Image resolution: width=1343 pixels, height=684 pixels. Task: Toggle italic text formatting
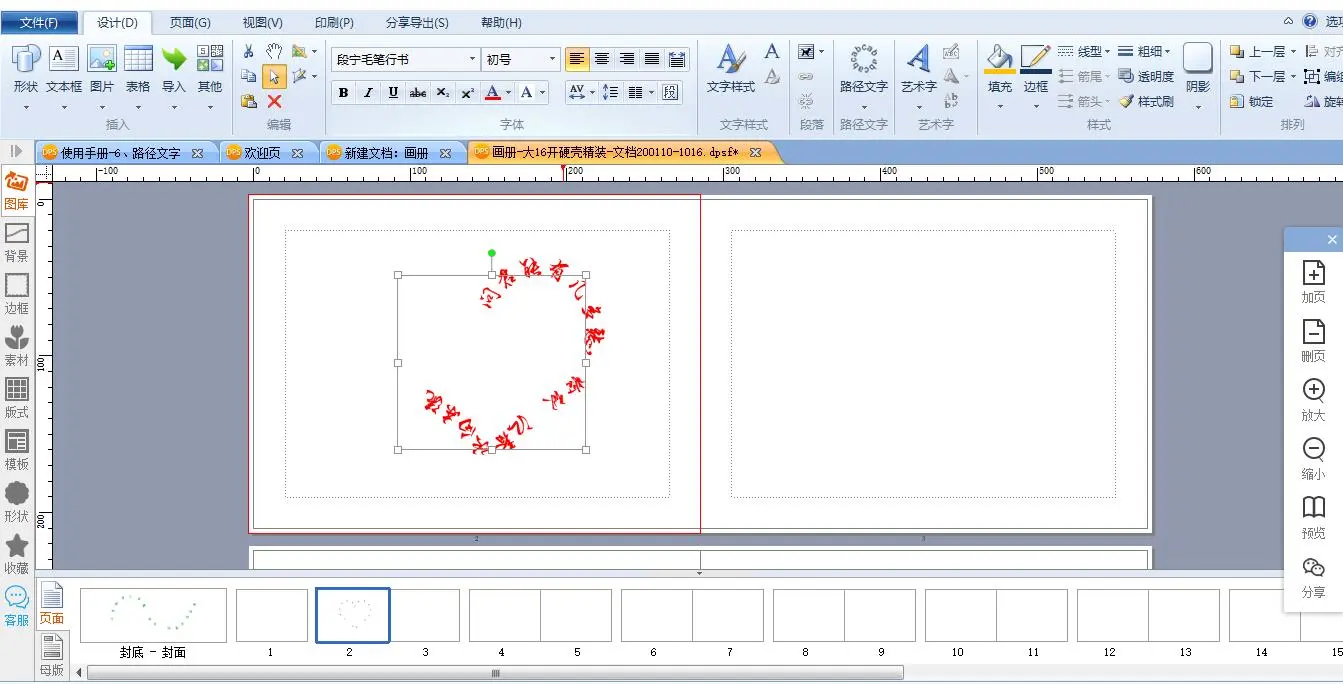pos(368,93)
